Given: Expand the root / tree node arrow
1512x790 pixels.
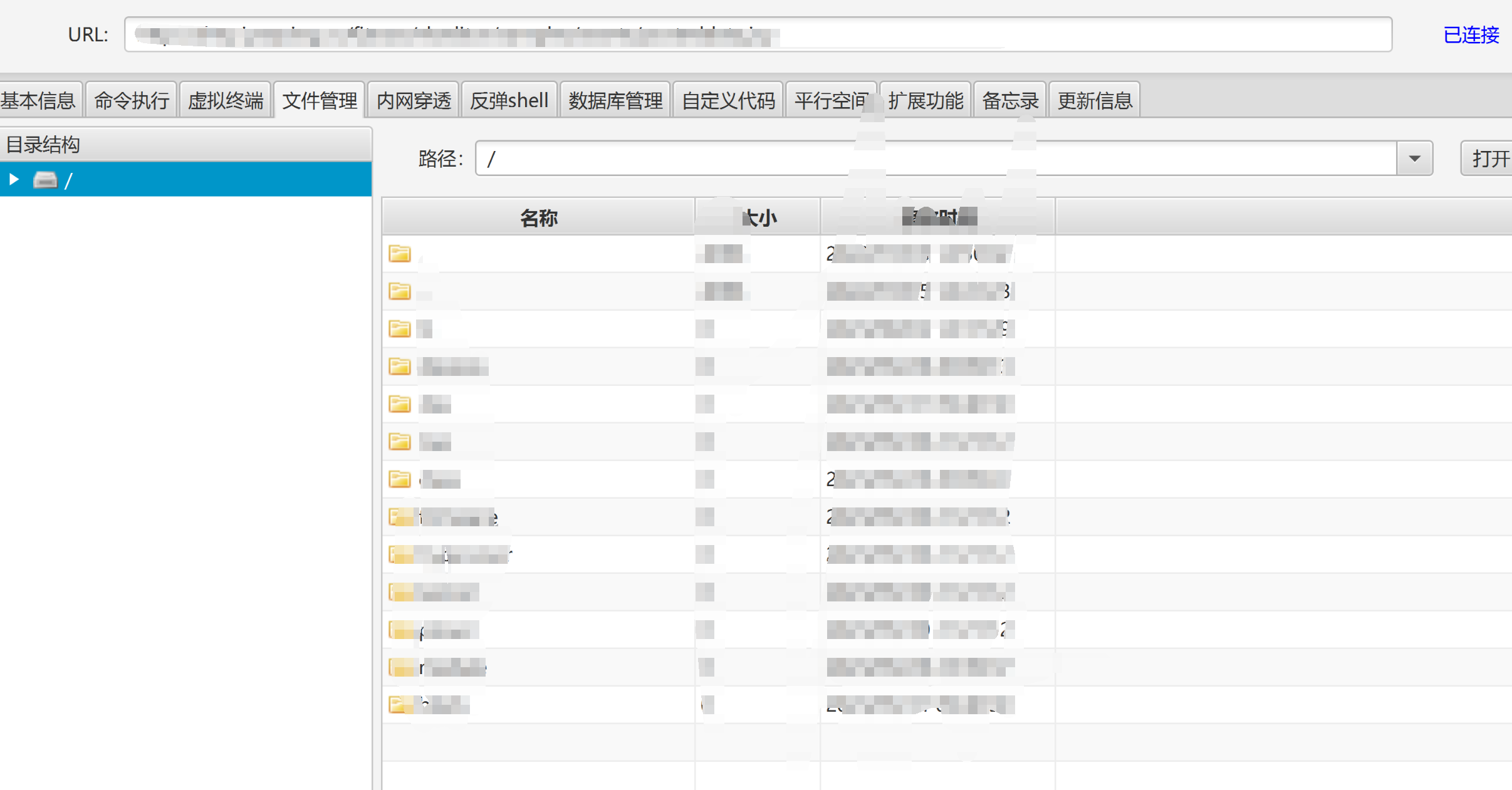Looking at the screenshot, I should coord(14,180).
